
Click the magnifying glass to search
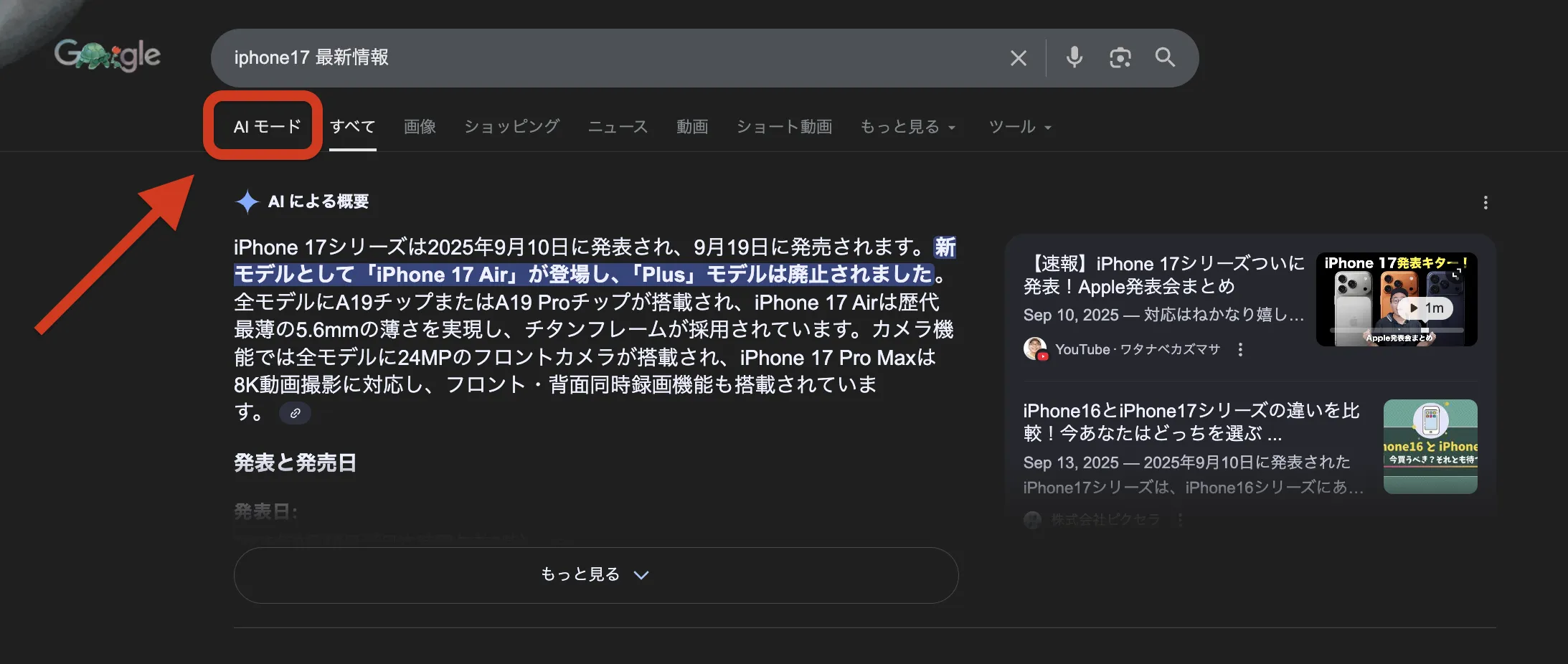point(1165,57)
